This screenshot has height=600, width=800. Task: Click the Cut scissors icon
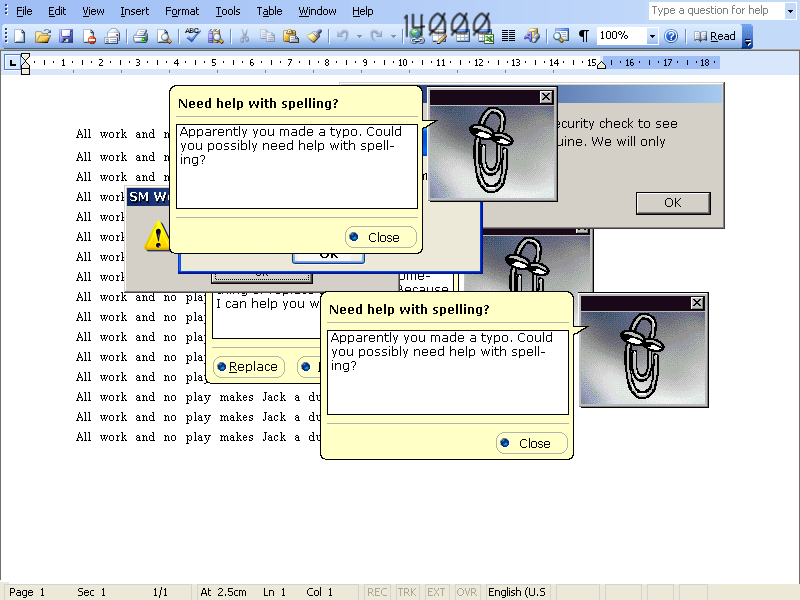coord(244,36)
